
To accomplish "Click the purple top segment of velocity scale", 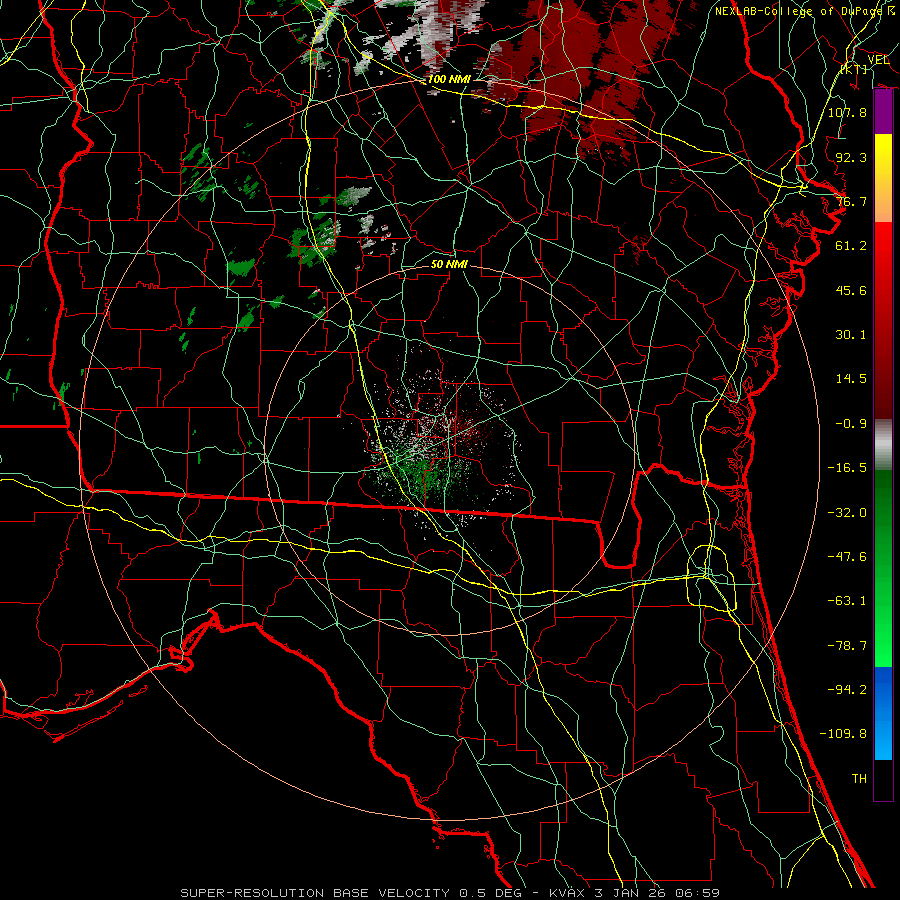I will tap(883, 112).
